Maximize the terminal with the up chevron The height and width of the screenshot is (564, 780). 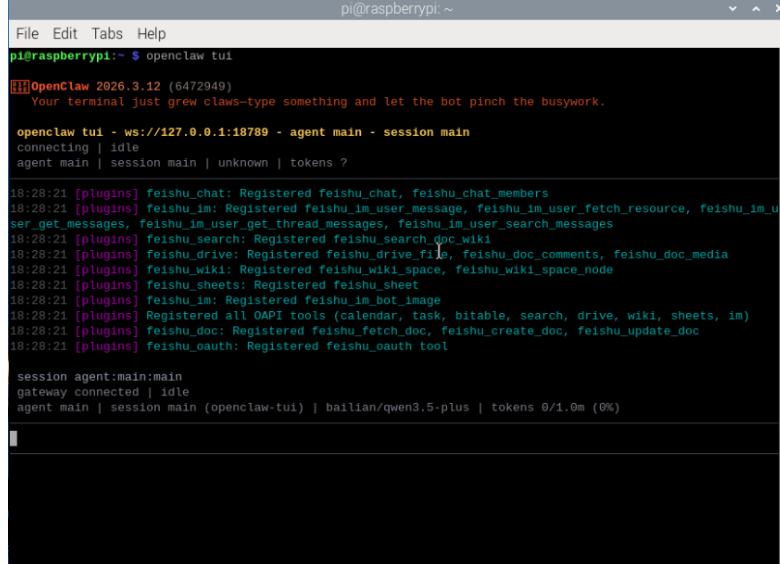tap(756, 8)
